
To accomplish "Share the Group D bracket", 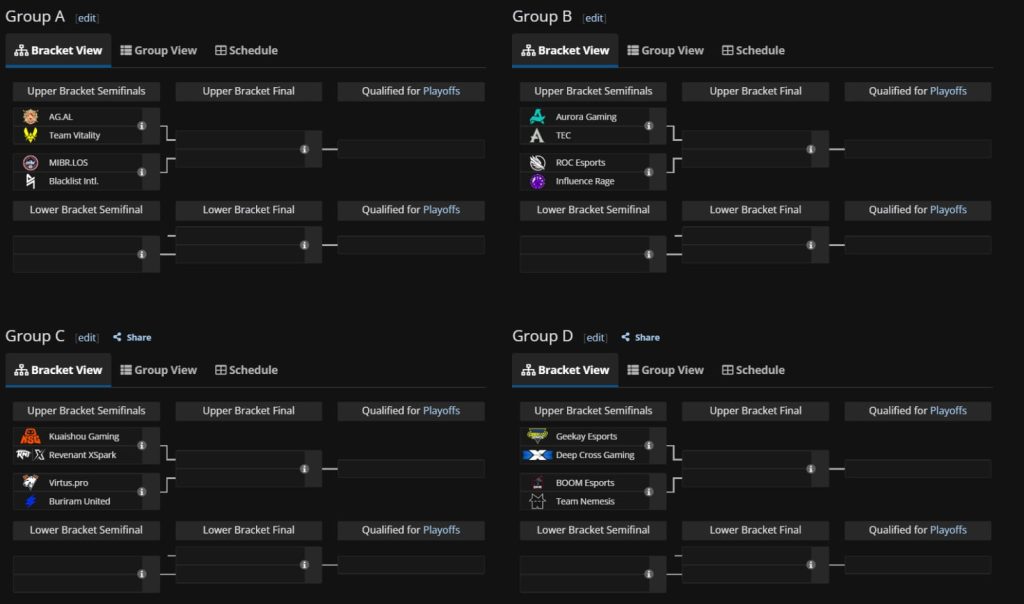I will point(640,337).
